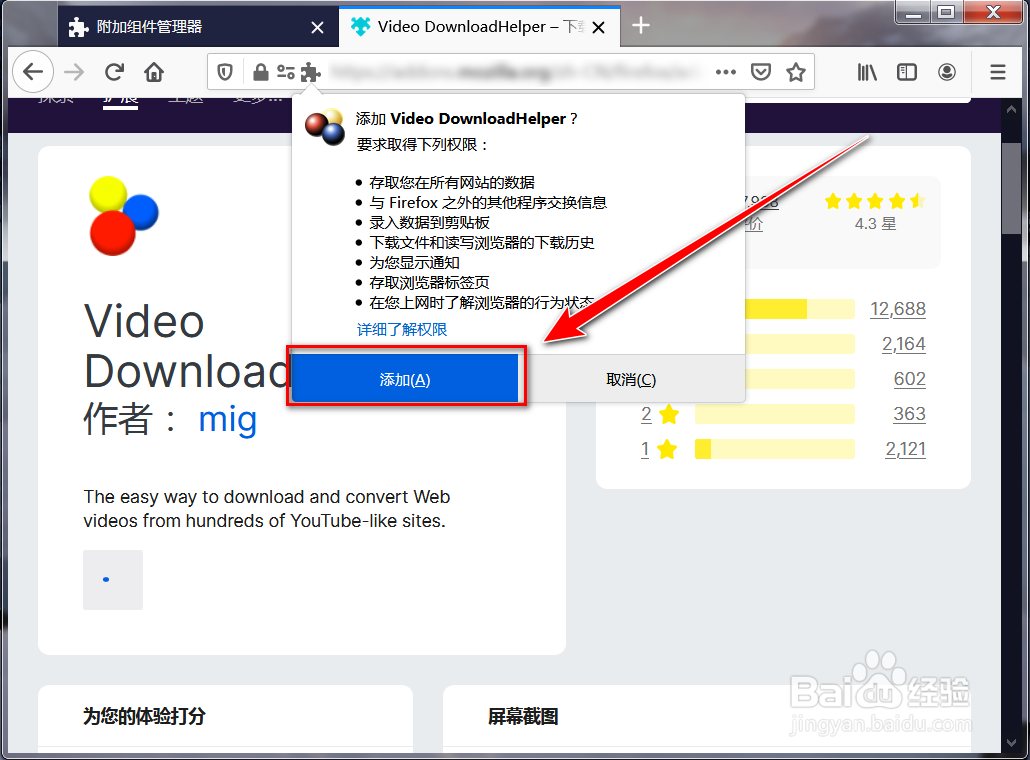Viewport: 1030px width, 760px height.
Task: Minimize the Firefox window
Action: point(913,12)
